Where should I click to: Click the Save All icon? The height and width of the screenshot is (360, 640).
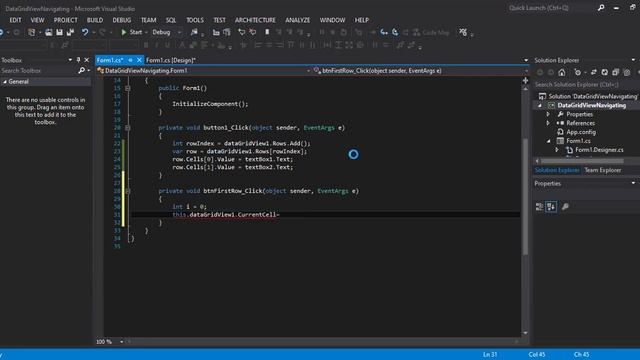[x=70, y=32]
